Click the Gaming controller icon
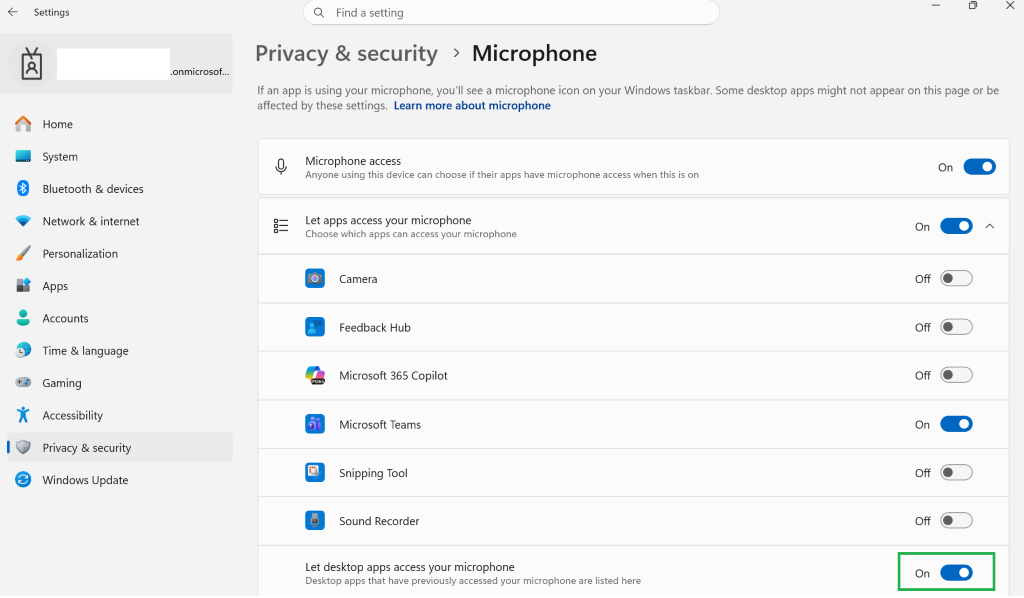 pos(24,383)
